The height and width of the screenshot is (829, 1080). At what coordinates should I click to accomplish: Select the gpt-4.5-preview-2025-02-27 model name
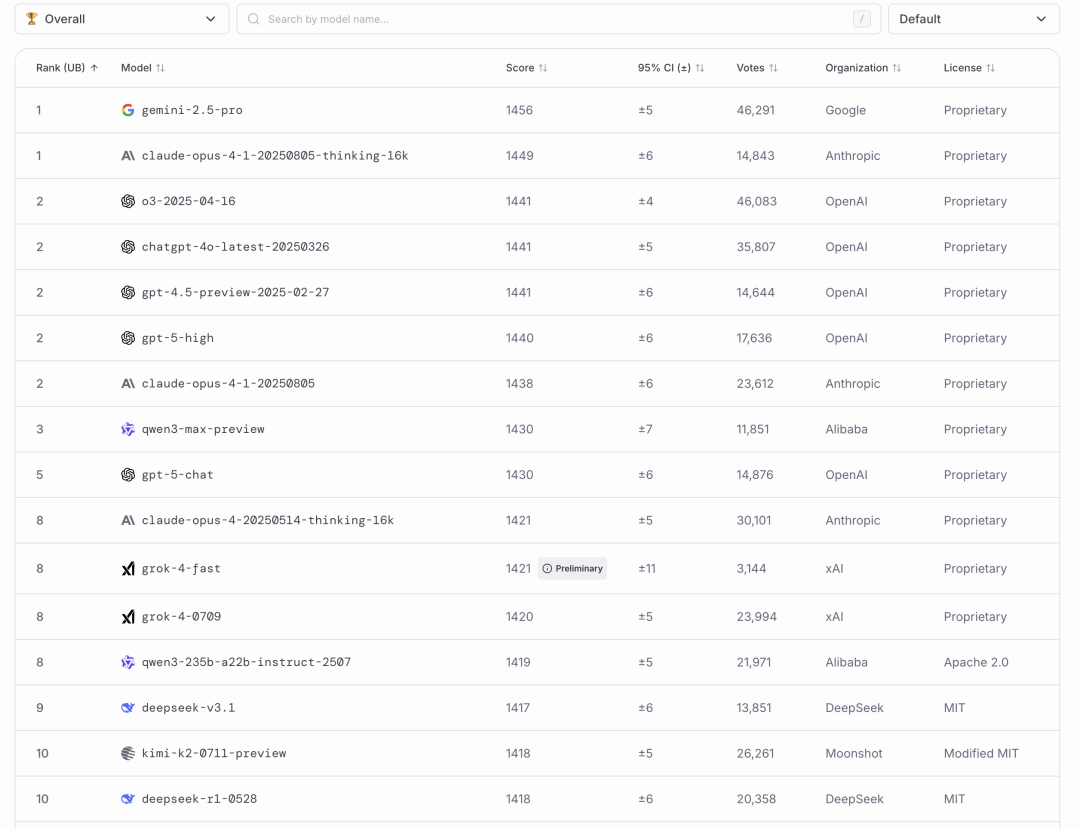click(x=236, y=293)
